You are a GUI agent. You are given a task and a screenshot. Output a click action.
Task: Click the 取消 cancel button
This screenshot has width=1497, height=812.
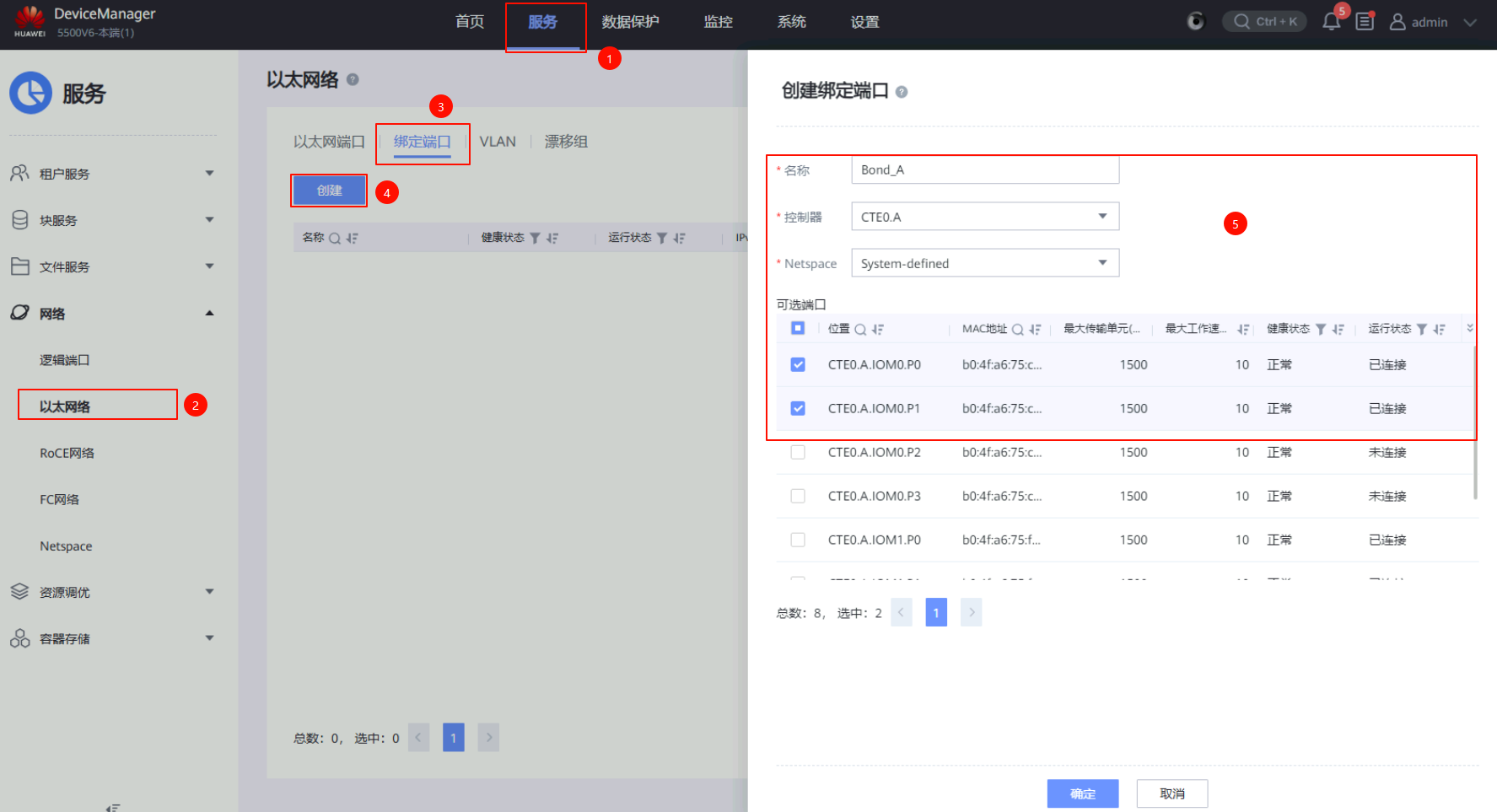click(1171, 793)
